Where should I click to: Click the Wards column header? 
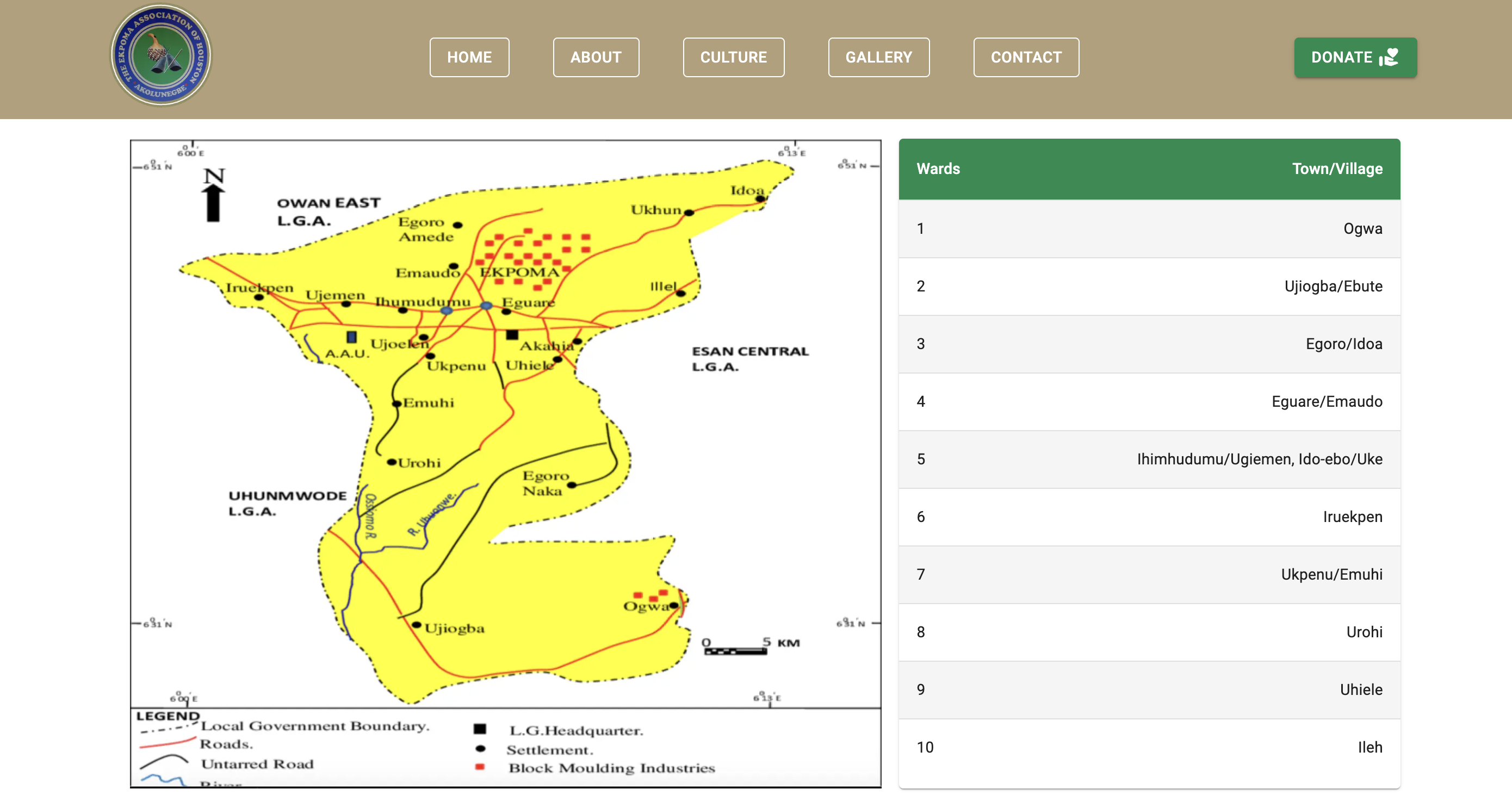tap(938, 169)
